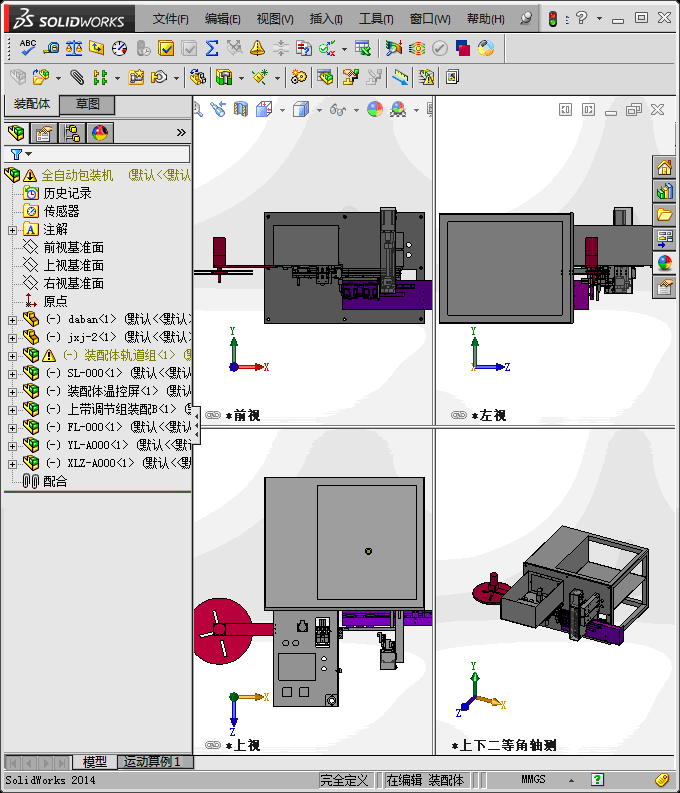Open the Design Library task pane icon
This screenshot has height=793, width=680.
point(664,191)
